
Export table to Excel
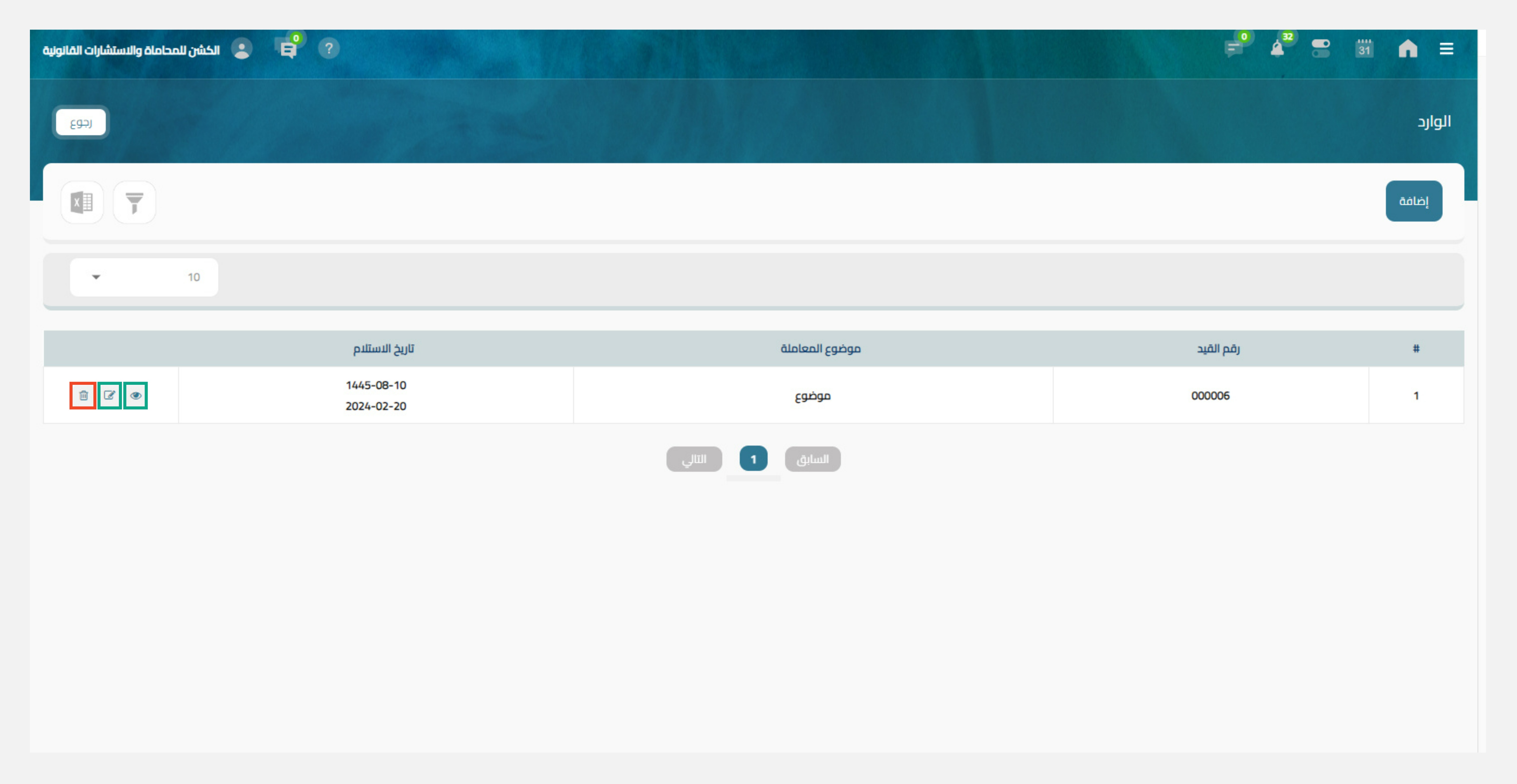click(82, 202)
